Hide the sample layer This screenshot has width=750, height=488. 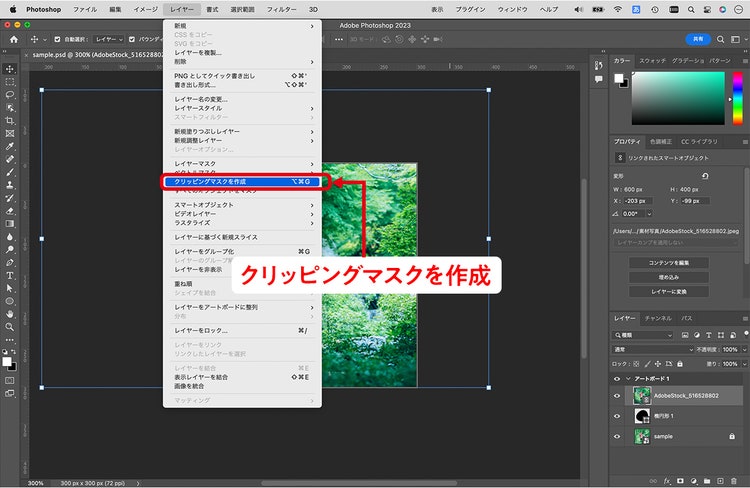[x=617, y=436]
